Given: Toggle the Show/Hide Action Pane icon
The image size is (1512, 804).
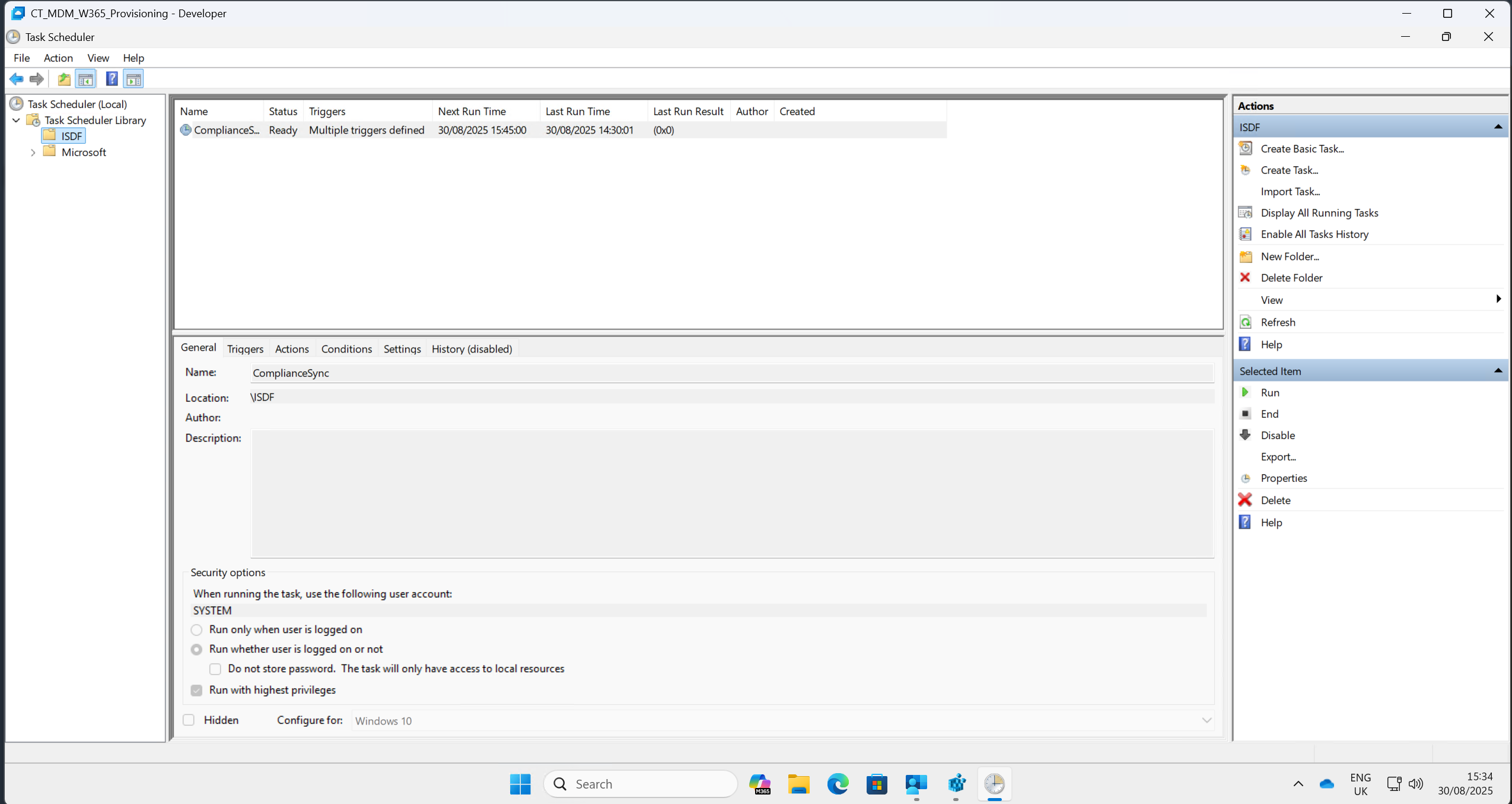Looking at the screenshot, I should coord(134,79).
